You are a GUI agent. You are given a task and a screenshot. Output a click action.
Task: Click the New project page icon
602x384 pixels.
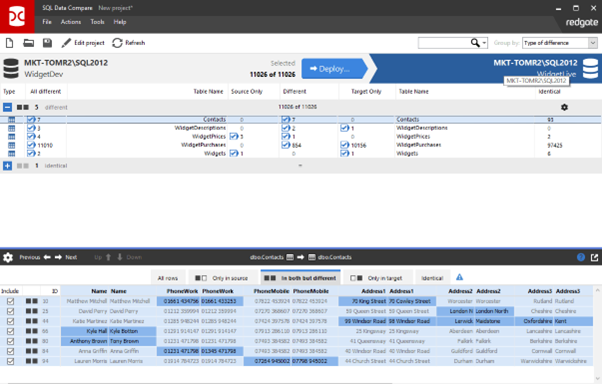(9, 43)
